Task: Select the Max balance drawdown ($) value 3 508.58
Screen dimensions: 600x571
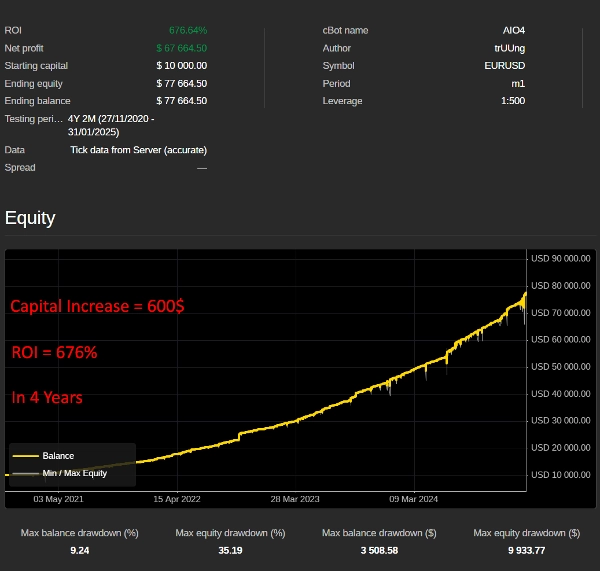Action: click(377, 550)
